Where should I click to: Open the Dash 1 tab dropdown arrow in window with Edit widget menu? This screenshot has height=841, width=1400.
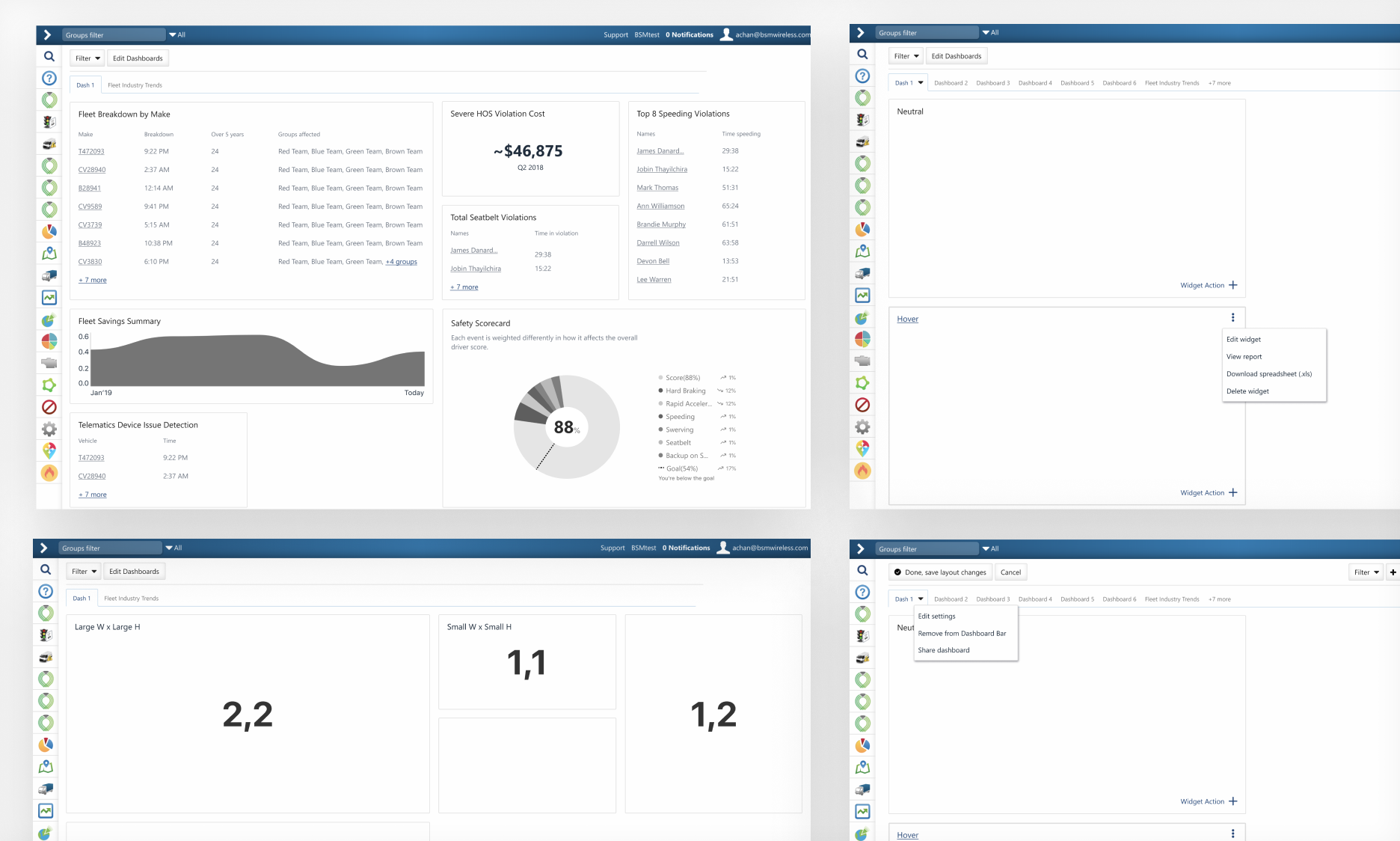921,83
